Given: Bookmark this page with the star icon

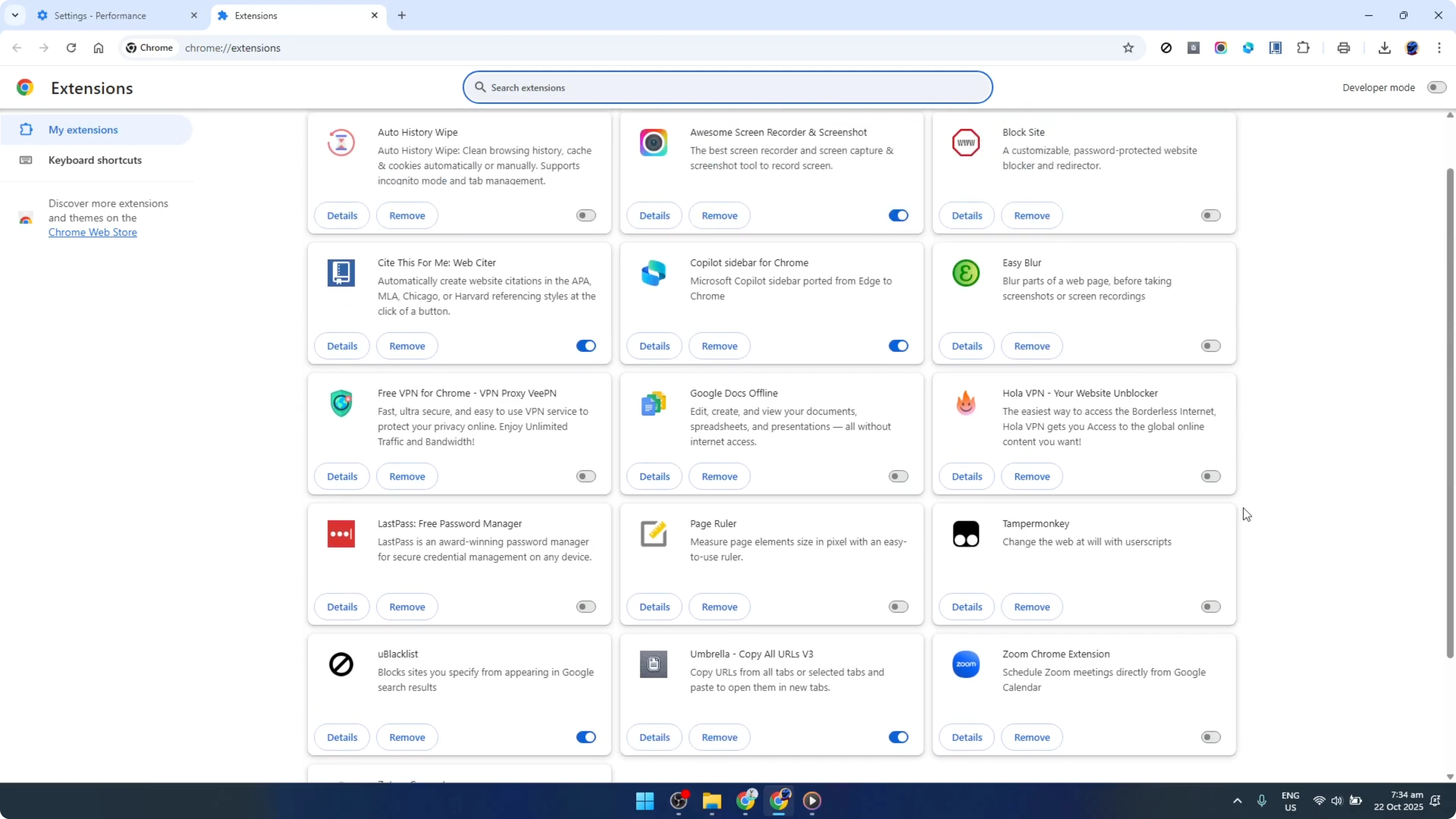Looking at the screenshot, I should coord(1128,48).
